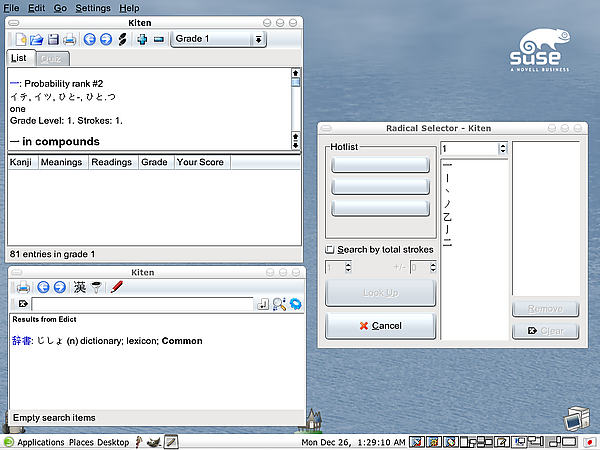Click the clock showing Mon Dec 26
600x450 pixels.
coord(353,442)
